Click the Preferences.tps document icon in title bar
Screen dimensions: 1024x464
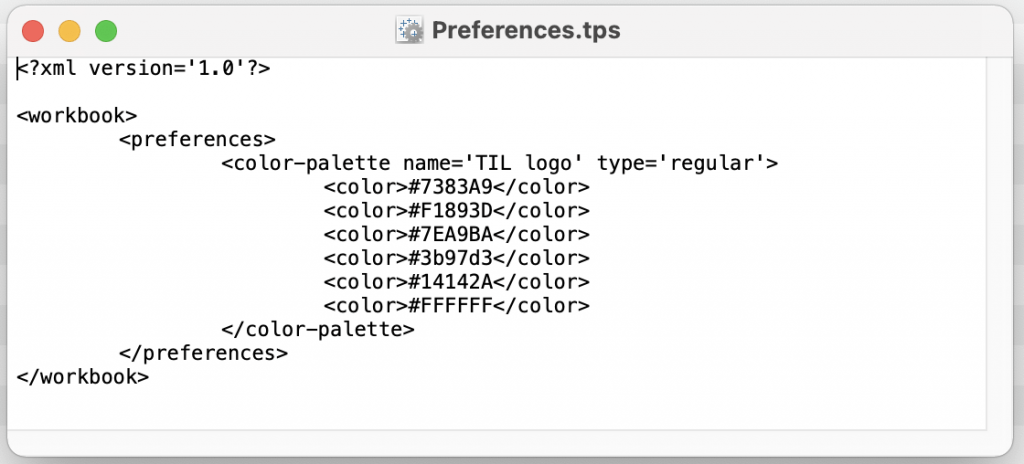click(410, 30)
